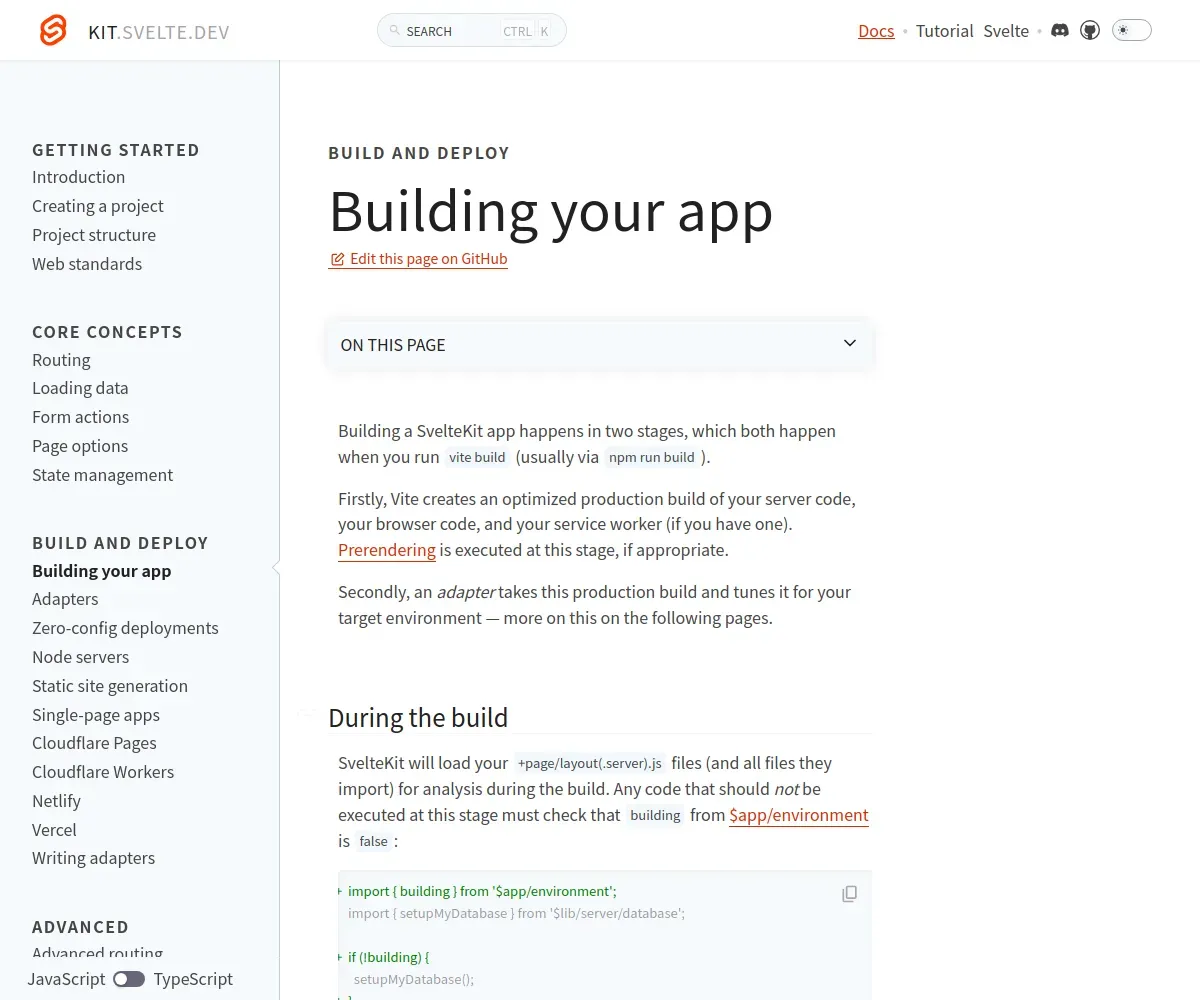Follow the $app/environment link

[799, 815]
